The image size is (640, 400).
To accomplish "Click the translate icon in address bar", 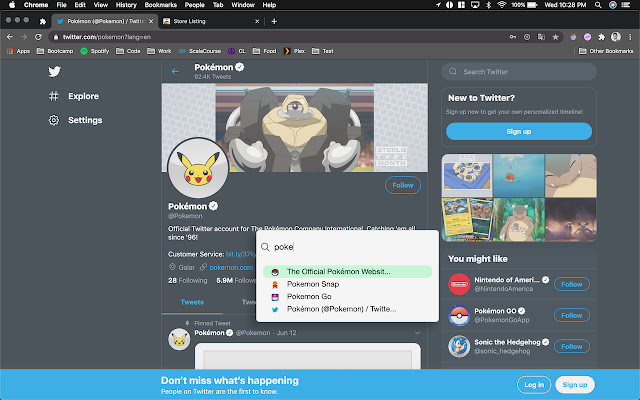I will coord(541,37).
